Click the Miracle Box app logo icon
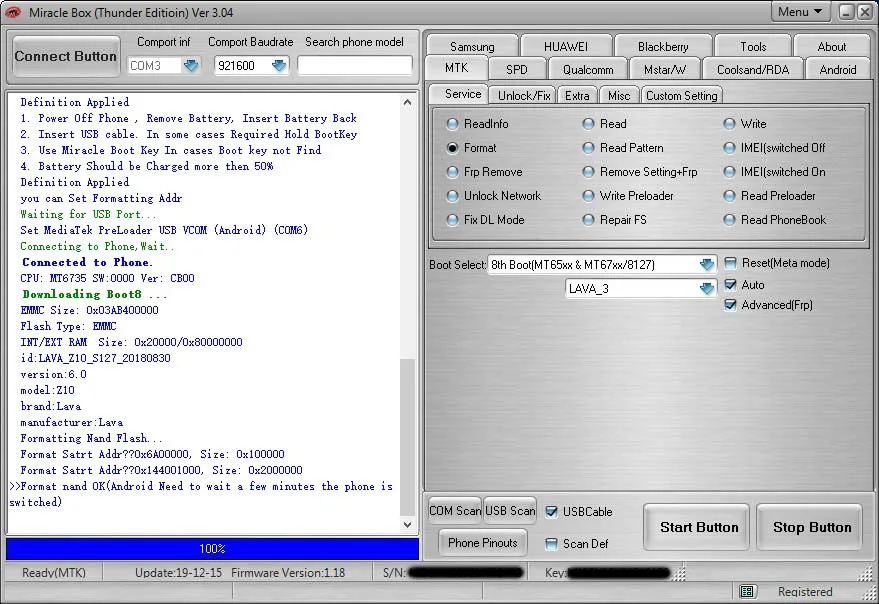Screen dimensions: 879x604 [12, 12]
